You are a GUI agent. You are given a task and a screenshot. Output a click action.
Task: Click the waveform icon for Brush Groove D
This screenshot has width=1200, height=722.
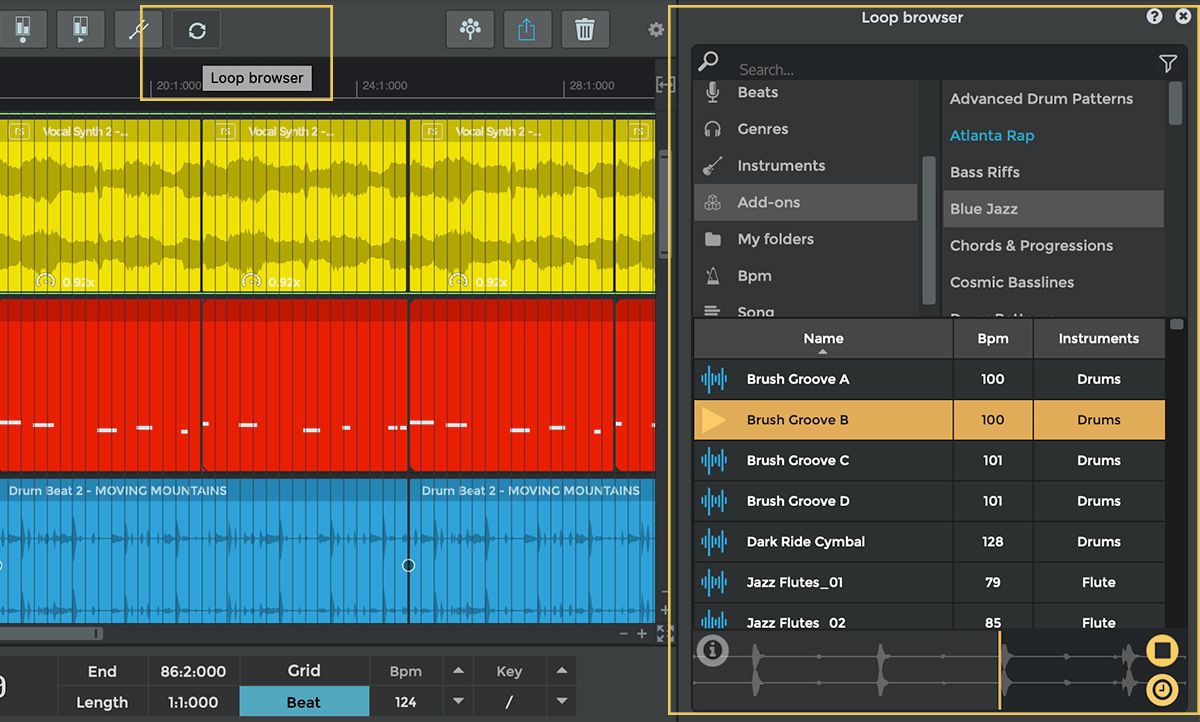click(x=714, y=501)
